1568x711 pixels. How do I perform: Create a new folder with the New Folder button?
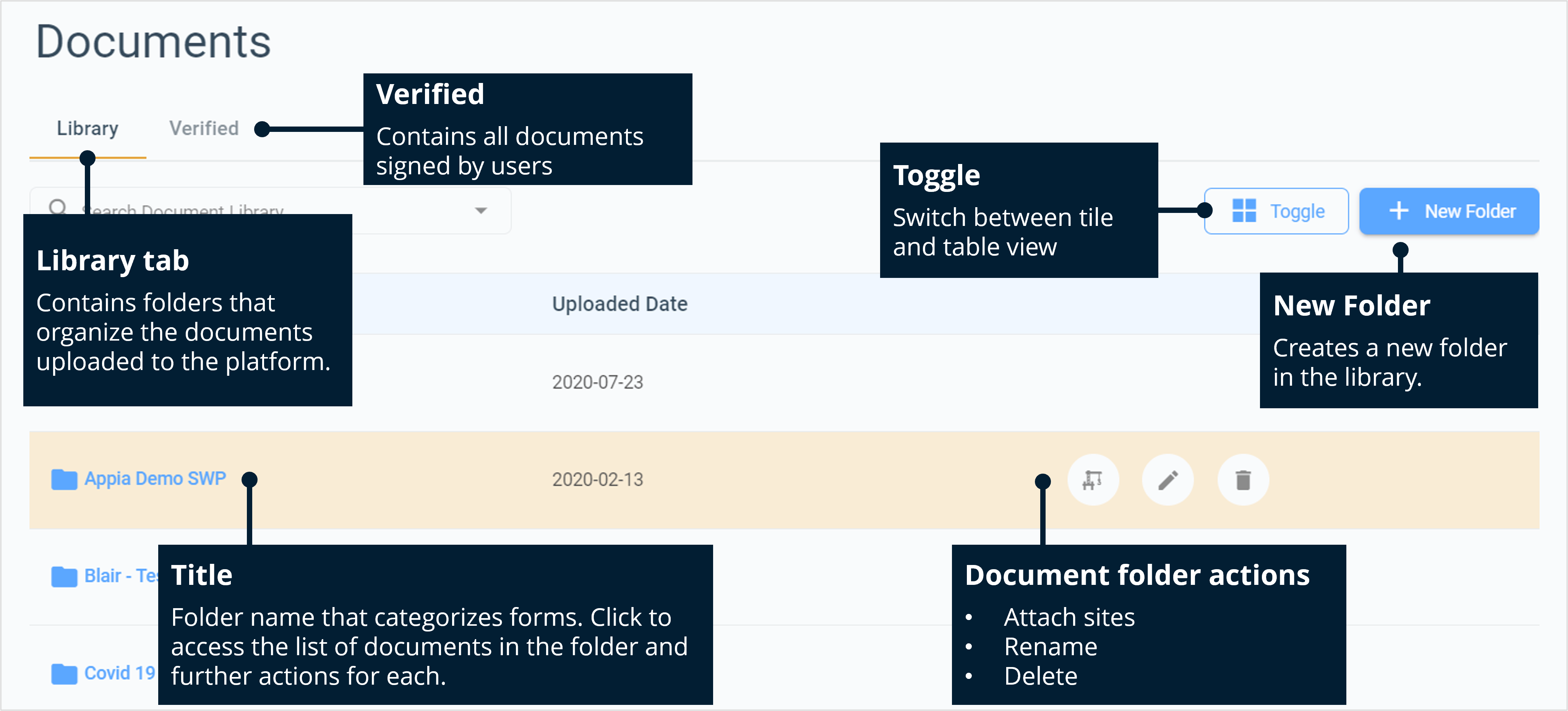[x=1449, y=211]
